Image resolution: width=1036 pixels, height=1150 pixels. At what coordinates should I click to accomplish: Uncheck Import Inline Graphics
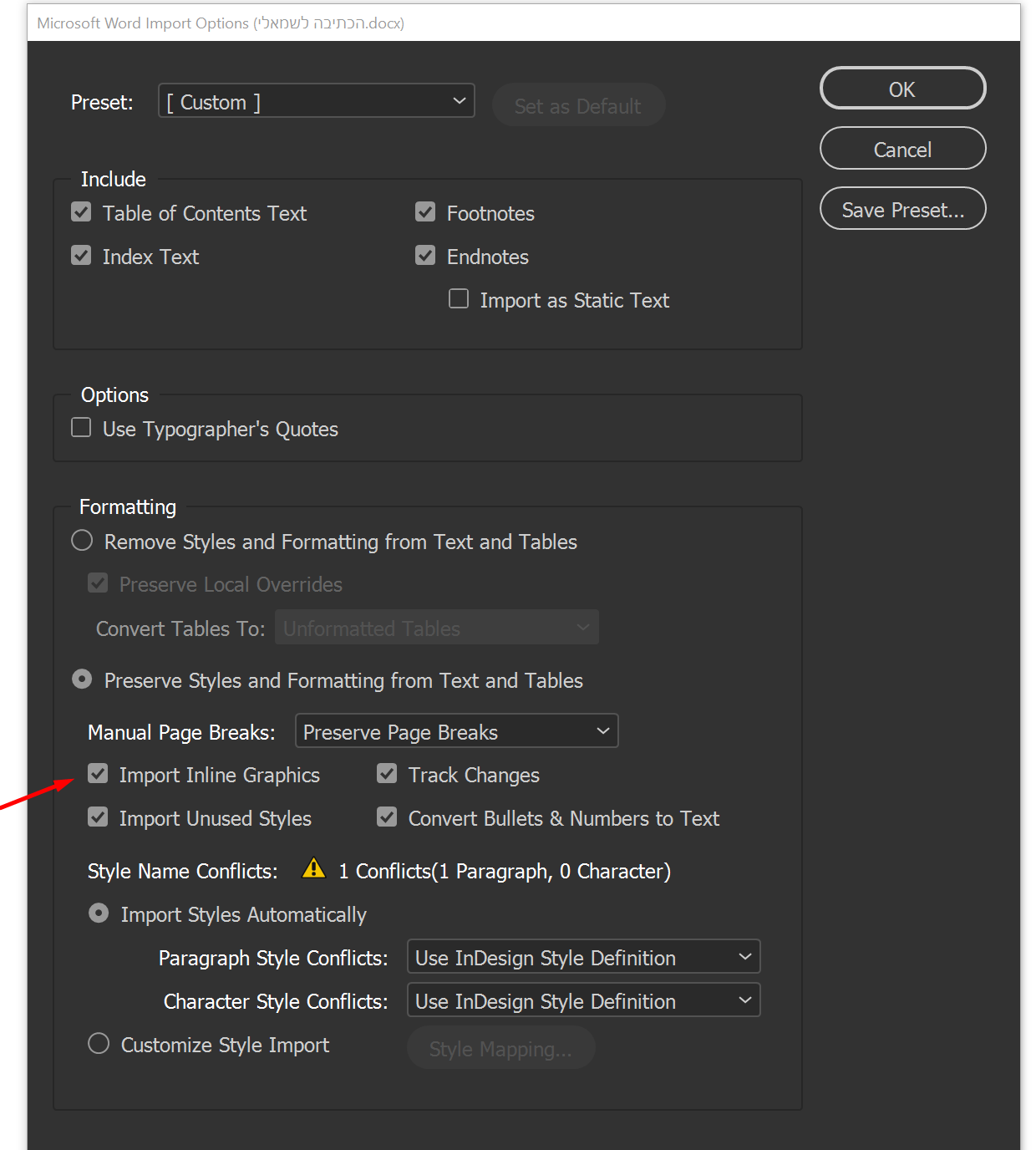[x=98, y=774]
